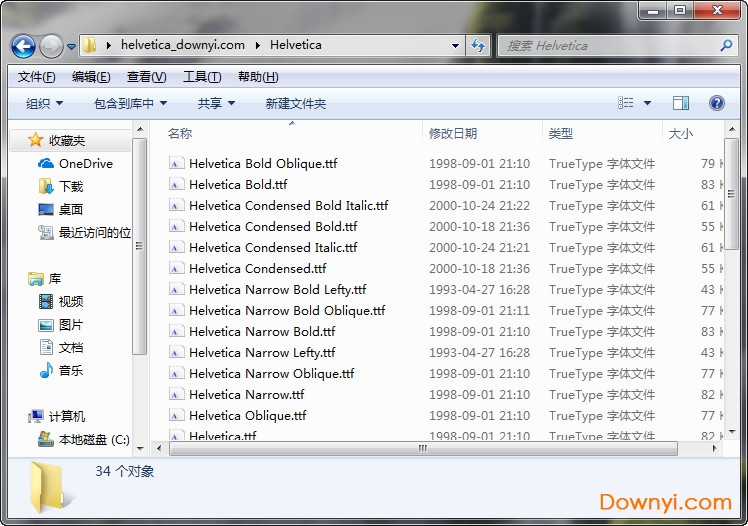Click navigation pane scroll down arrow

tap(140, 448)
